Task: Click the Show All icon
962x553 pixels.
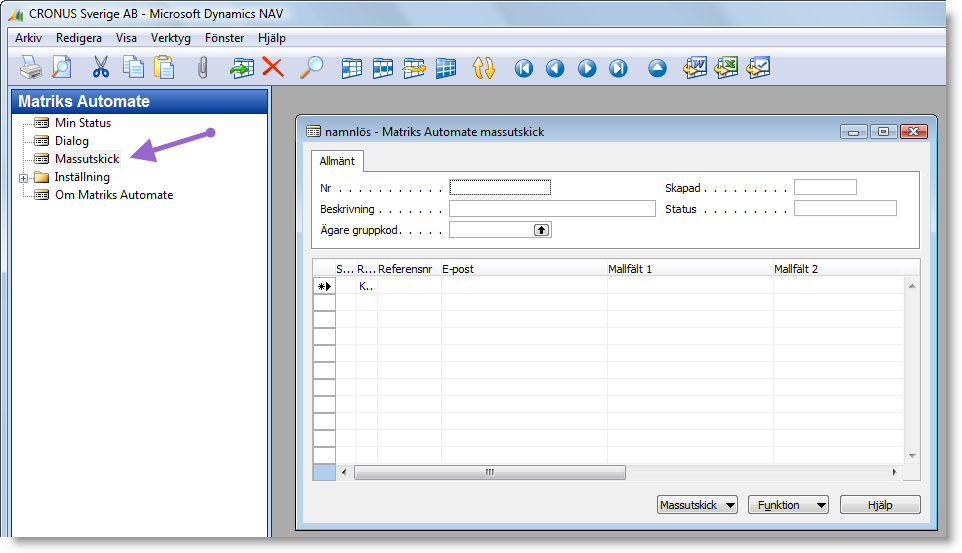Action: click(x=446, y=68)
